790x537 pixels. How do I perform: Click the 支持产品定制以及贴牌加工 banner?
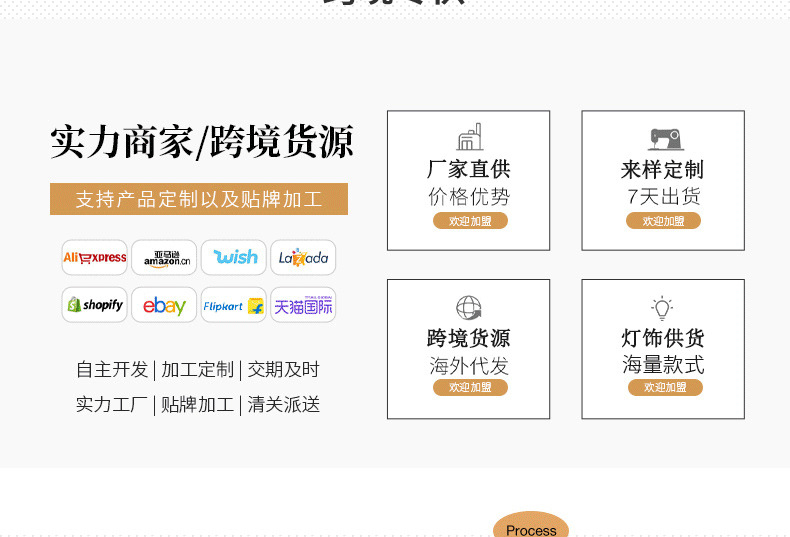tap(199, 199)
